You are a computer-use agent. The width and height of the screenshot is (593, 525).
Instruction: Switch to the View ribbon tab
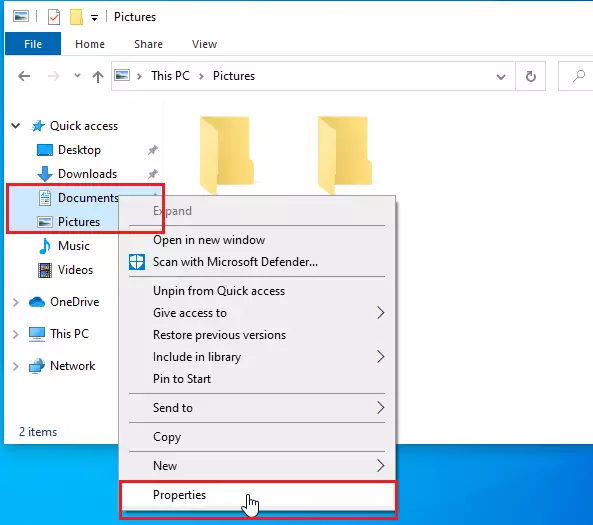point(204,44)
